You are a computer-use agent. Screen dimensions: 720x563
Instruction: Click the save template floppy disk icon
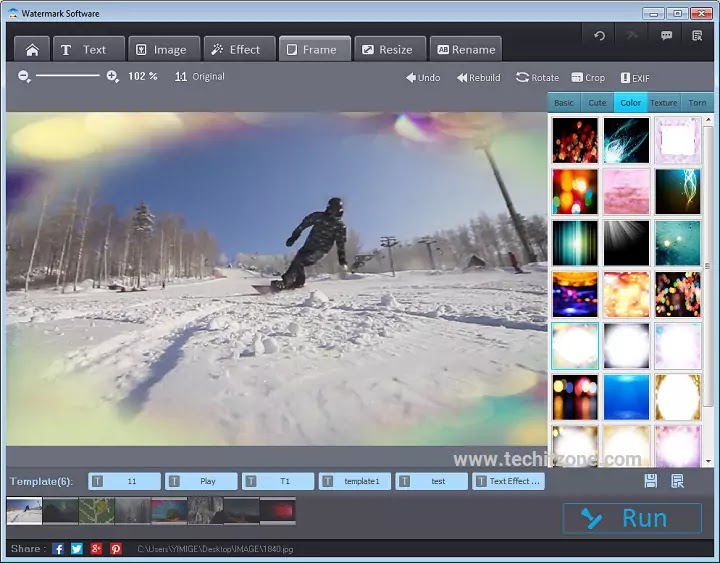(x=651, y=481)
